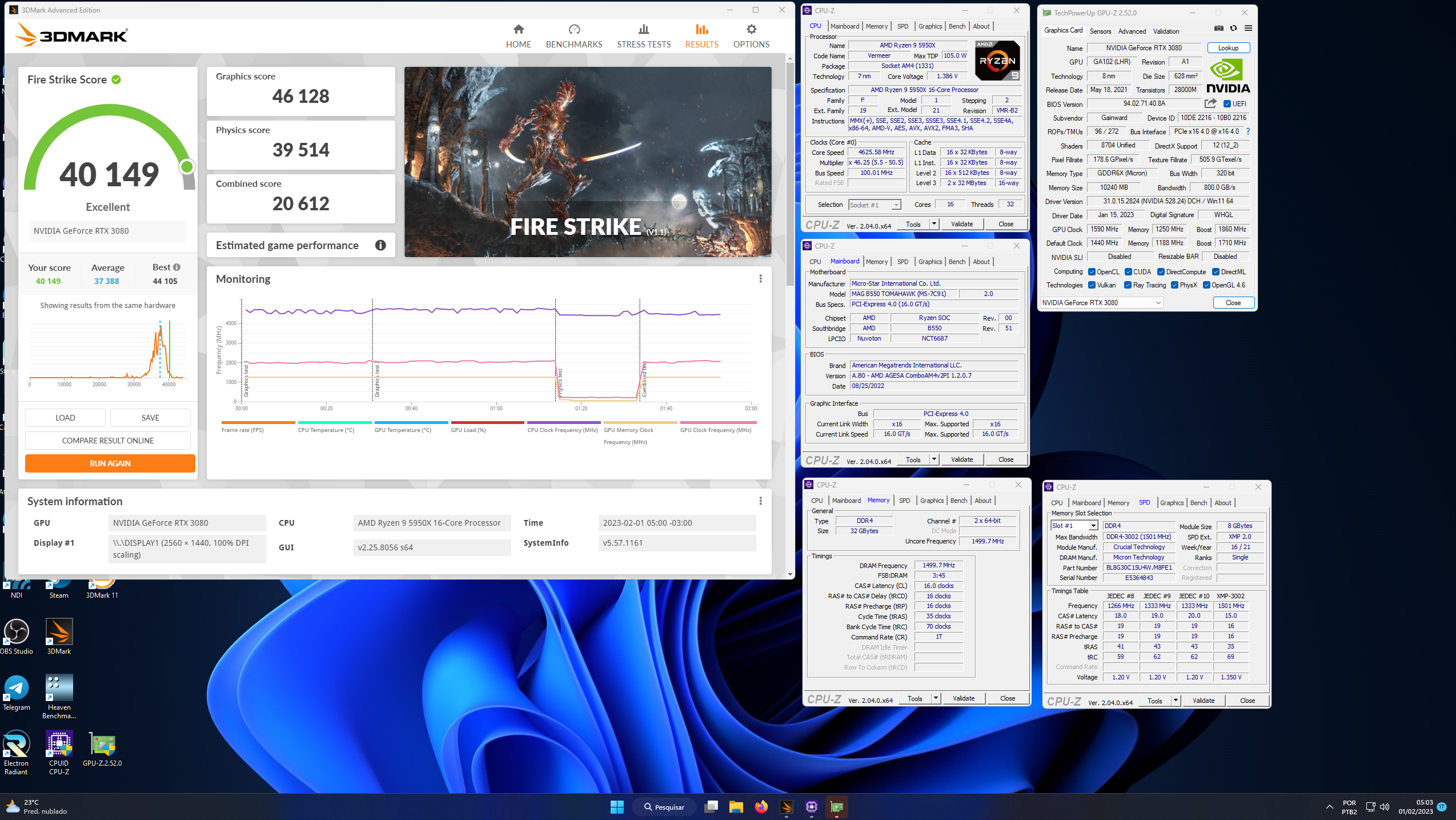Open About tab in CPU-Z SPD window
The height and width of the screenshot is (820, 1456).
point(1223,503)
